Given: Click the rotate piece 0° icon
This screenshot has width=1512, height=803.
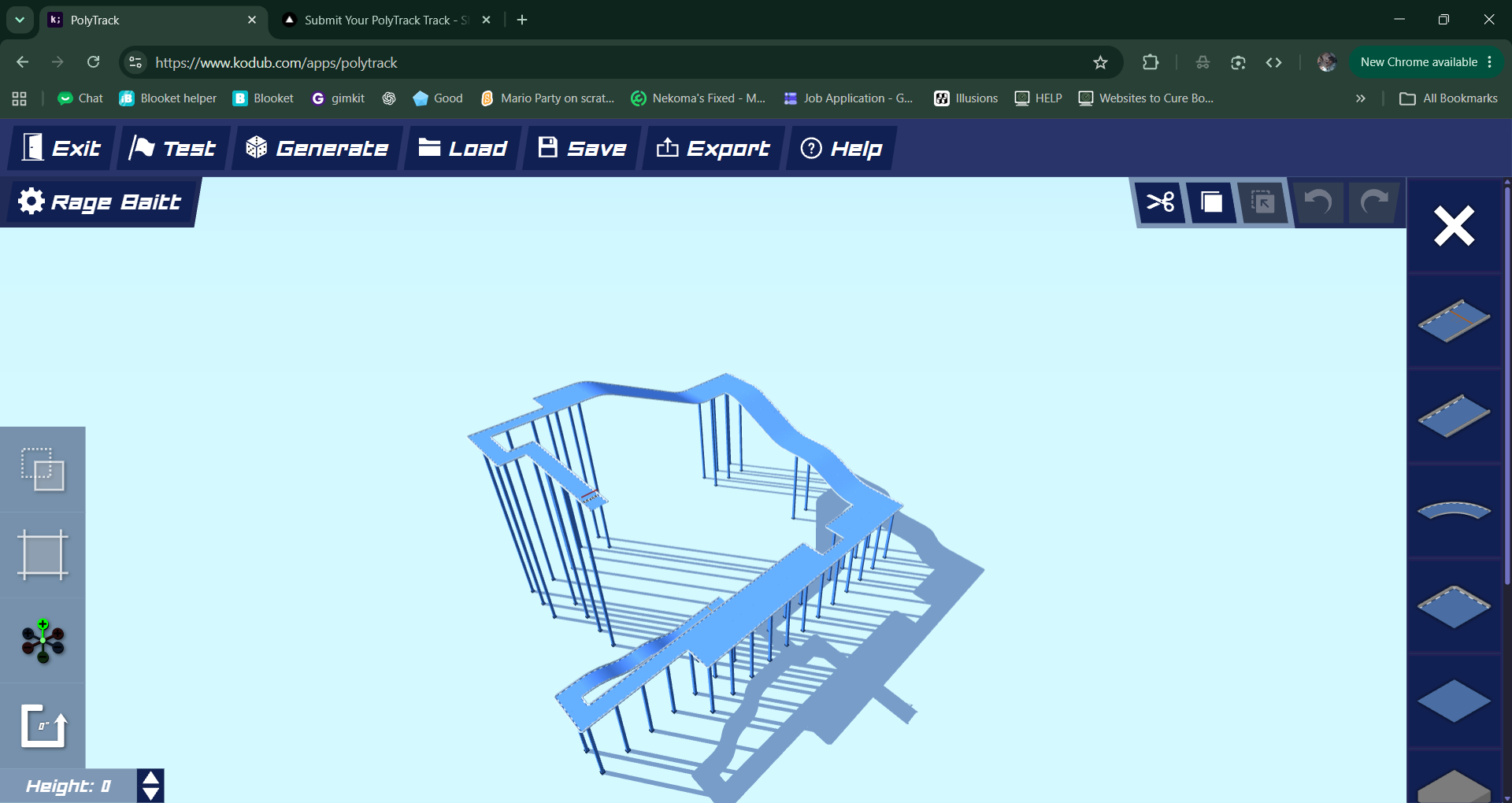Looking at the screenshot, I should coord(43,725).
